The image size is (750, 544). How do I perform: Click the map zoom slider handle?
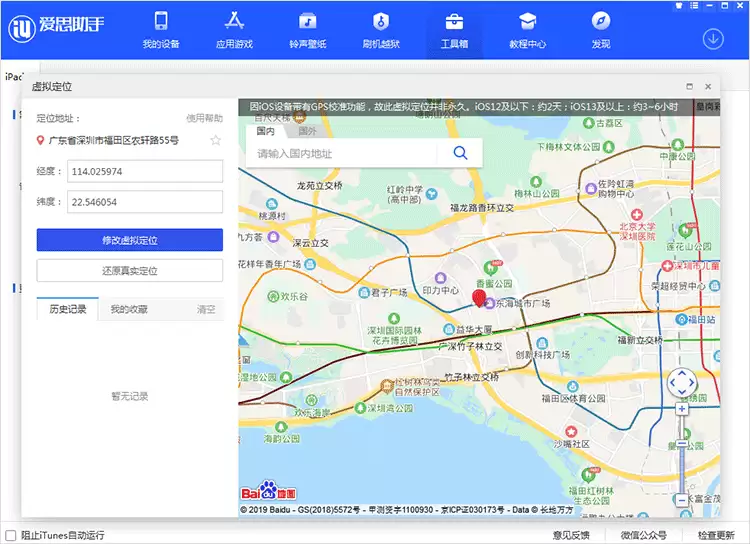(682, 444)
